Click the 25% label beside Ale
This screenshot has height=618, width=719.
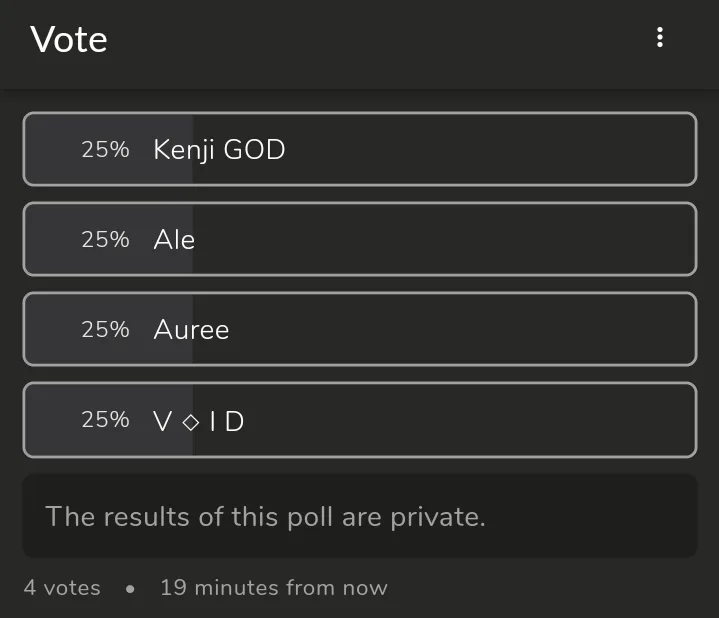(x=105, y=239)
